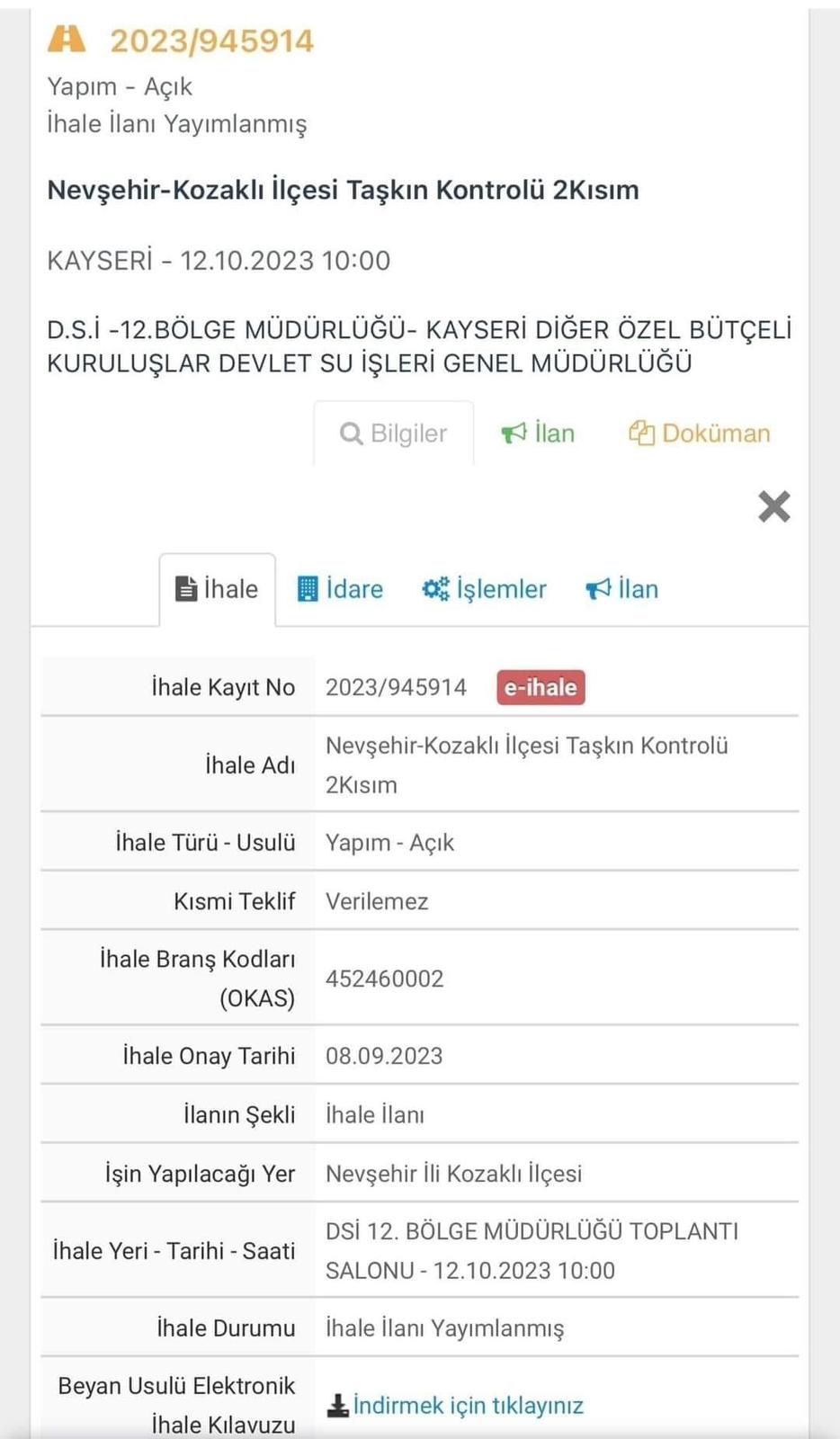Screen dimensions: 840x1439
Task: Click the tender number 2023/945914 heading
Action: point(211,40)
